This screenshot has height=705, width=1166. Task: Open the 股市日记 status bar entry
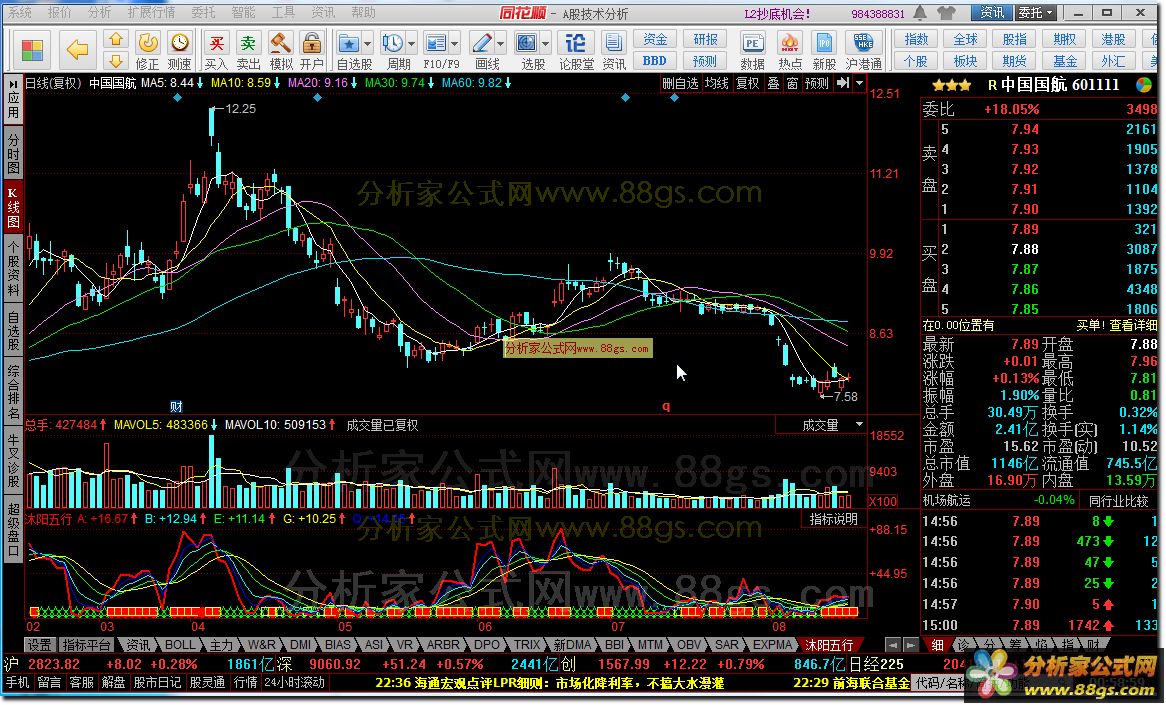[x=157, y=682]
